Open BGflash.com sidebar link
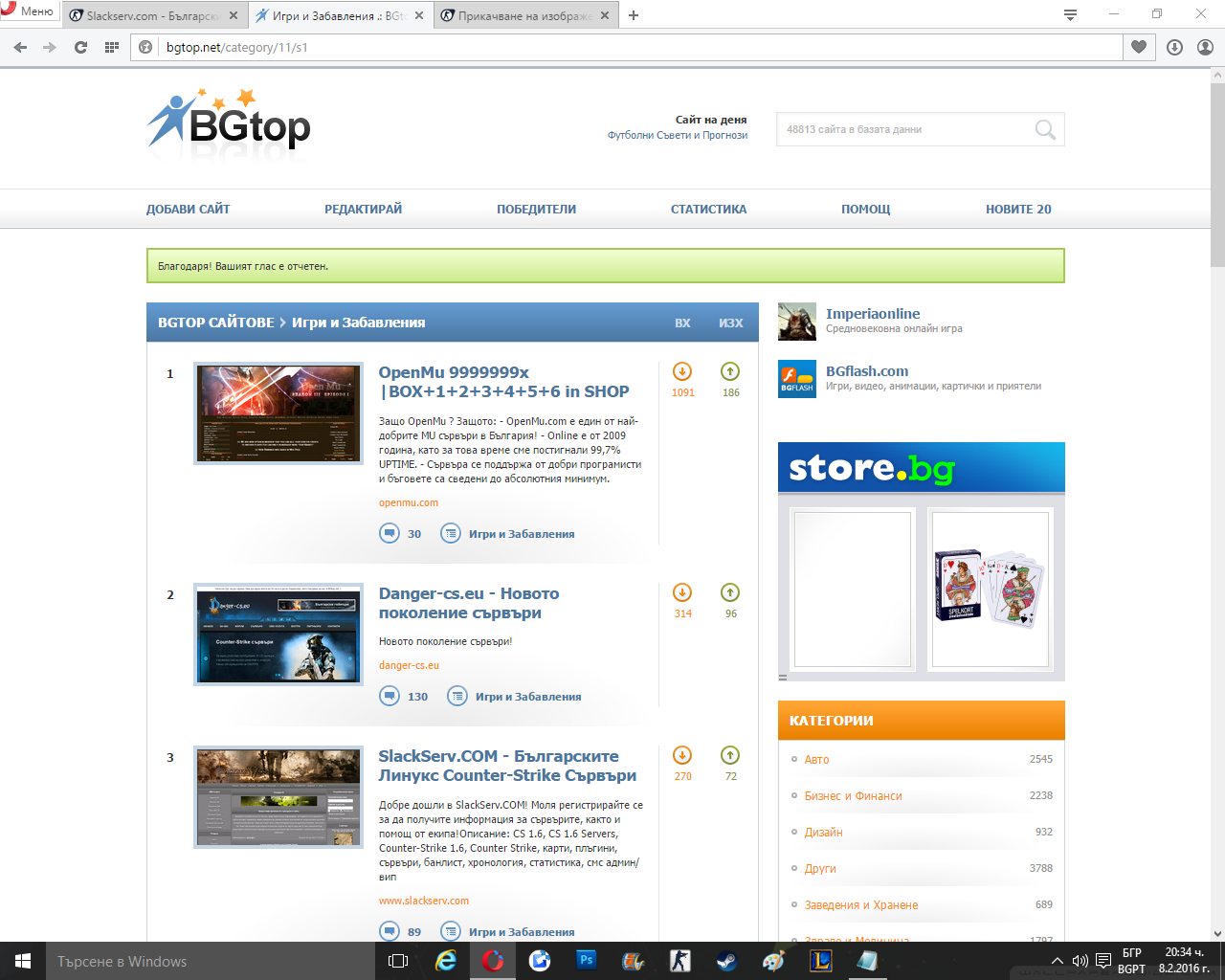This screenshot has height=980, width=1225. point(867,371)
